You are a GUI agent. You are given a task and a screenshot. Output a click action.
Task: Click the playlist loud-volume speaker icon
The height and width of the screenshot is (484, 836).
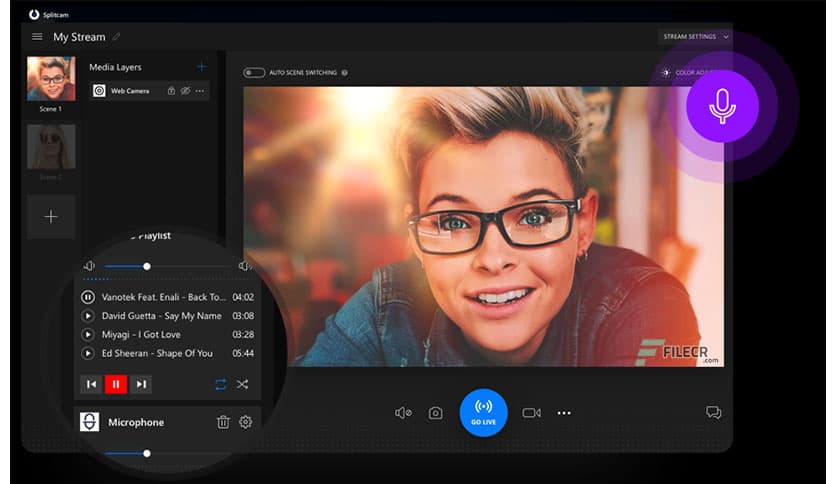click(244, 265)
